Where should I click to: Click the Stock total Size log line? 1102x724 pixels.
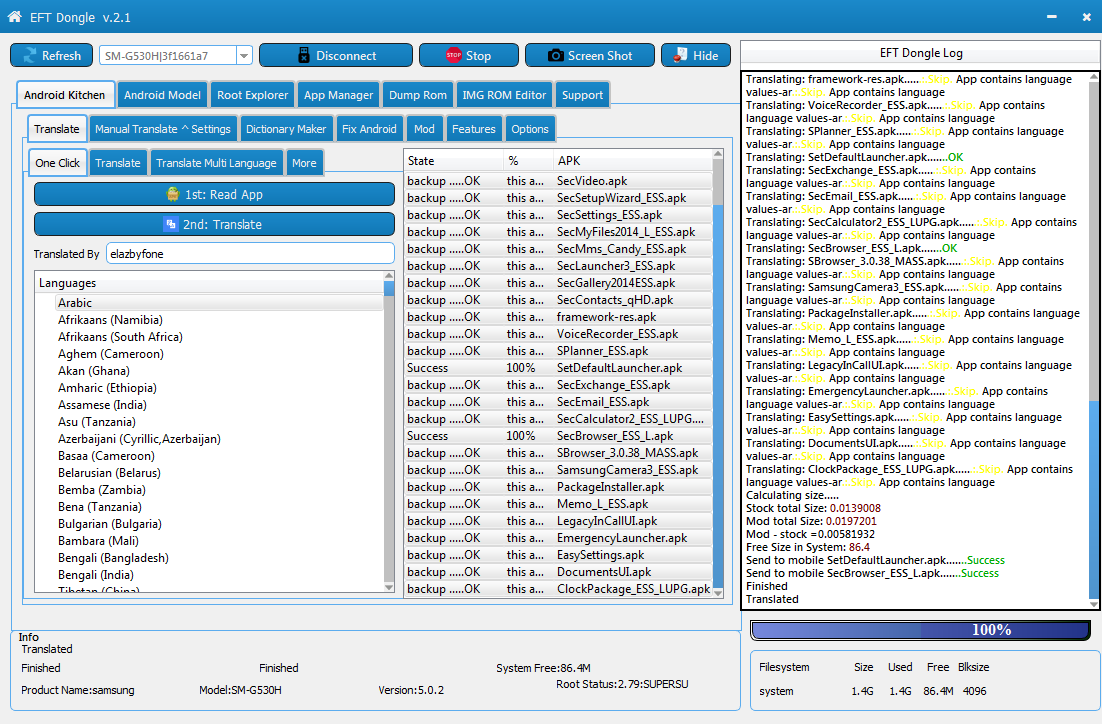point(813,508)
